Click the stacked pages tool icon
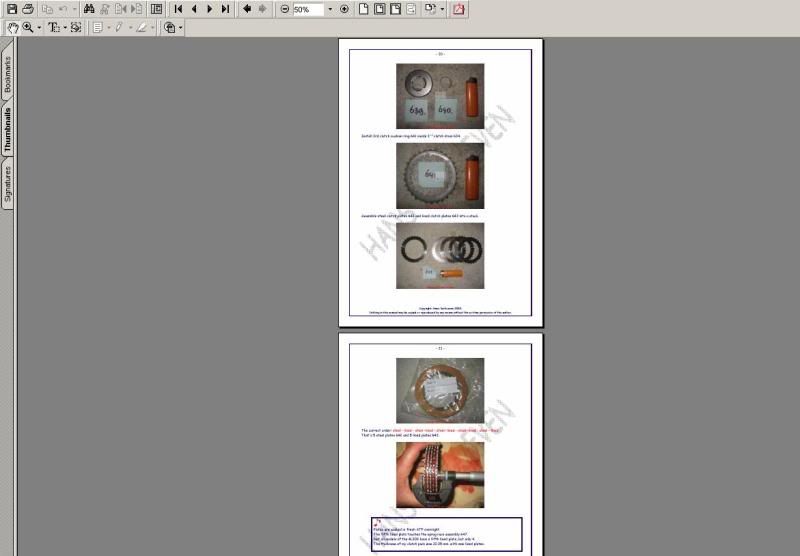The height and width of the screenshot is (556, 800). [169, 28]
